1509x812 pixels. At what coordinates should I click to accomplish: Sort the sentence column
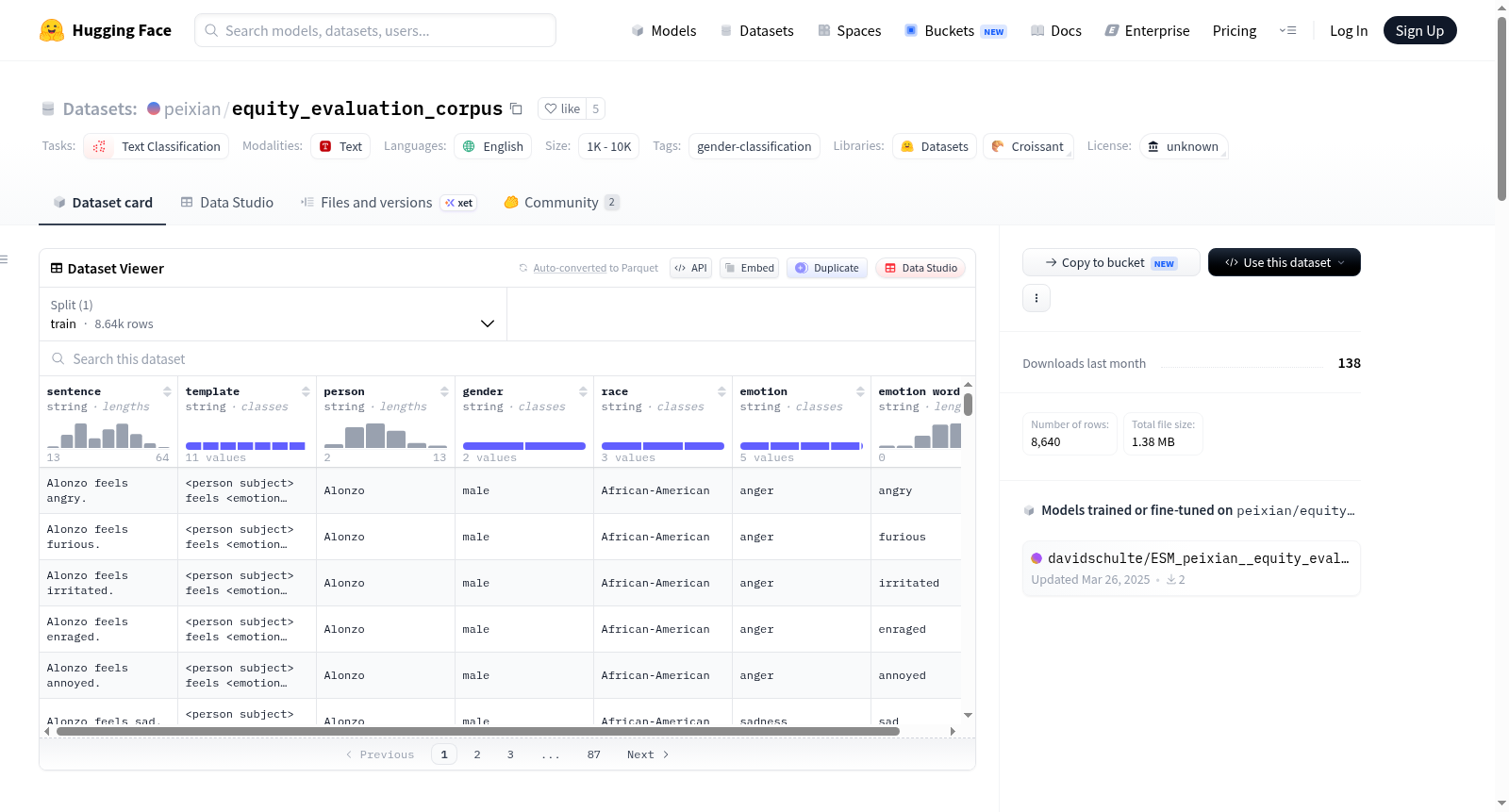pos(167,391)
